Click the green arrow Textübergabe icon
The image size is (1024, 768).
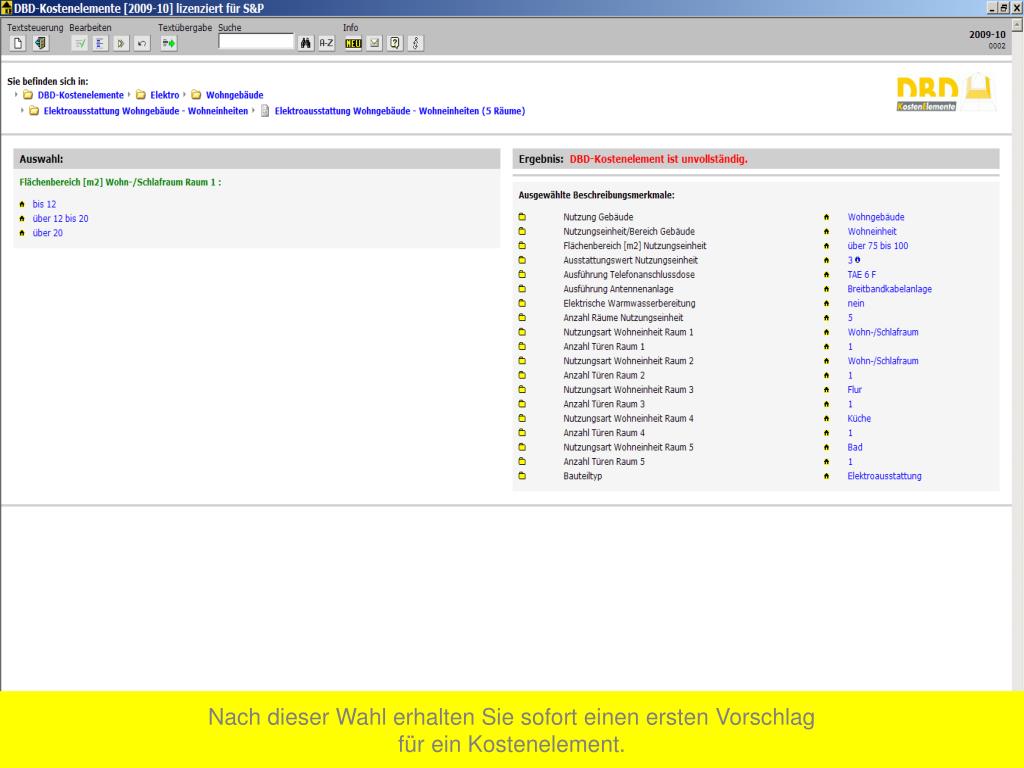click(169, 43)
